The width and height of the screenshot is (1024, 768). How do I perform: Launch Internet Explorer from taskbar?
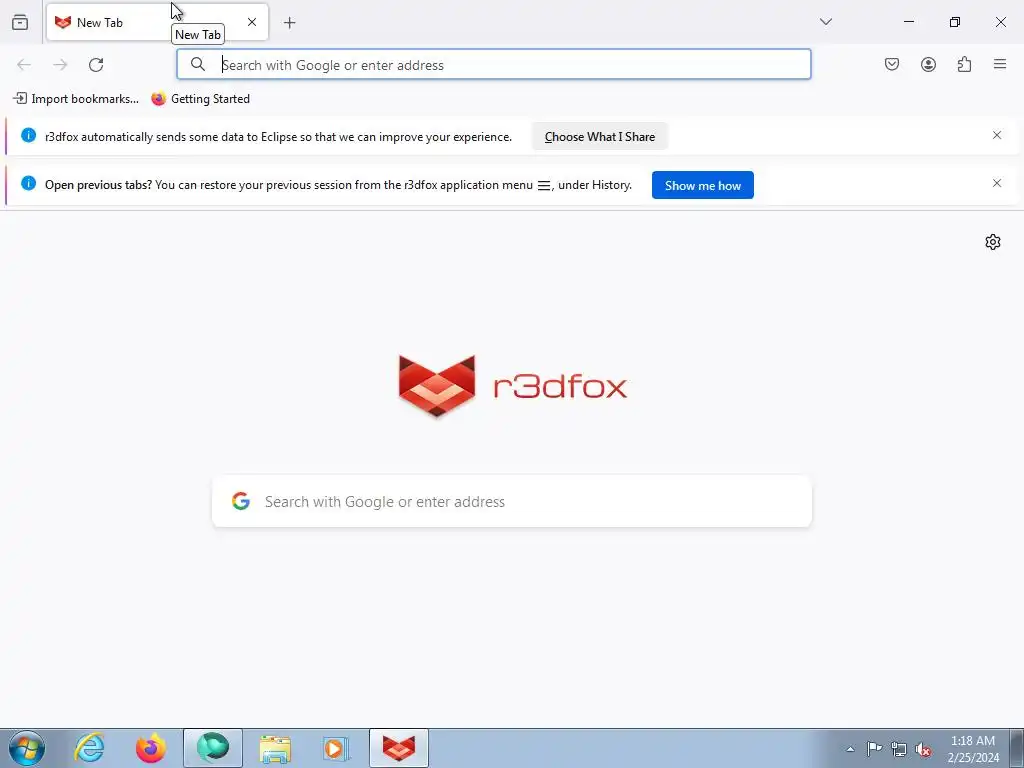tap(89, 748)
